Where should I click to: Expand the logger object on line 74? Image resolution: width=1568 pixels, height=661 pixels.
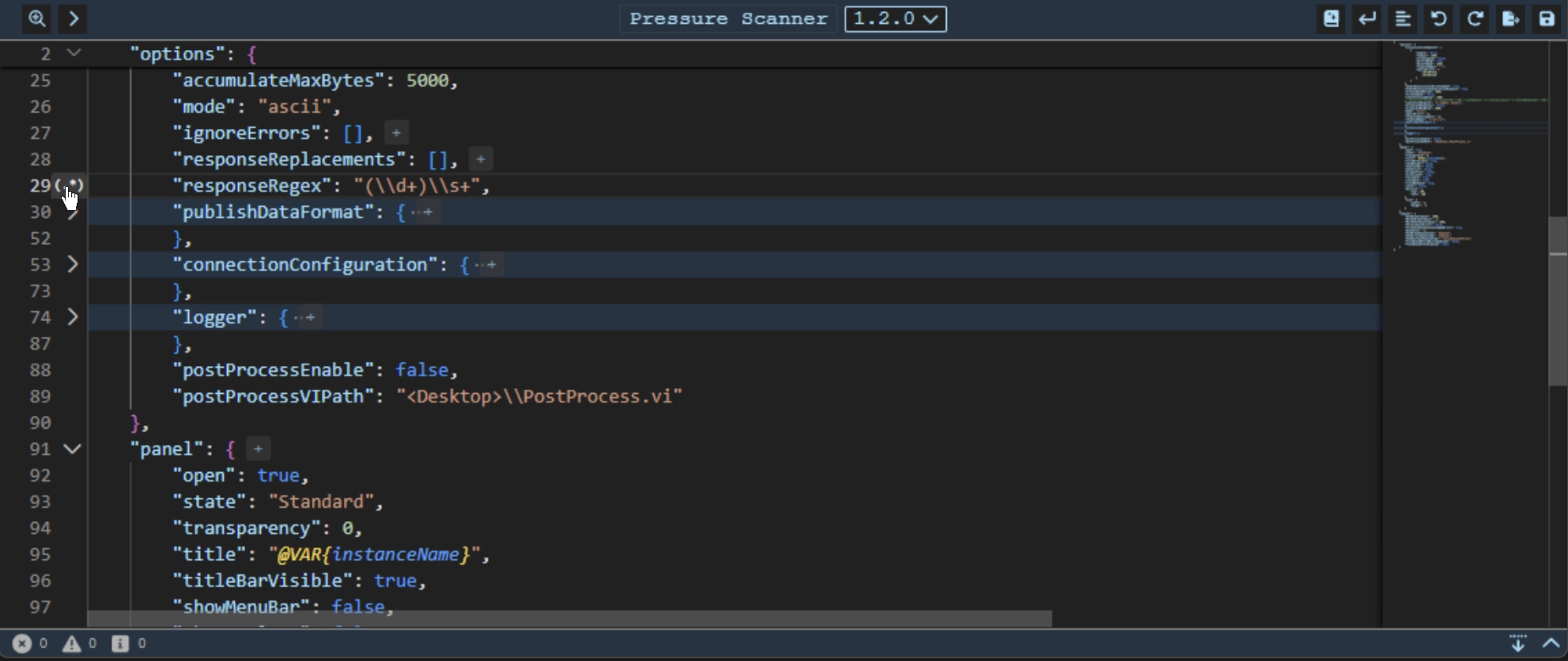(73, 317)
